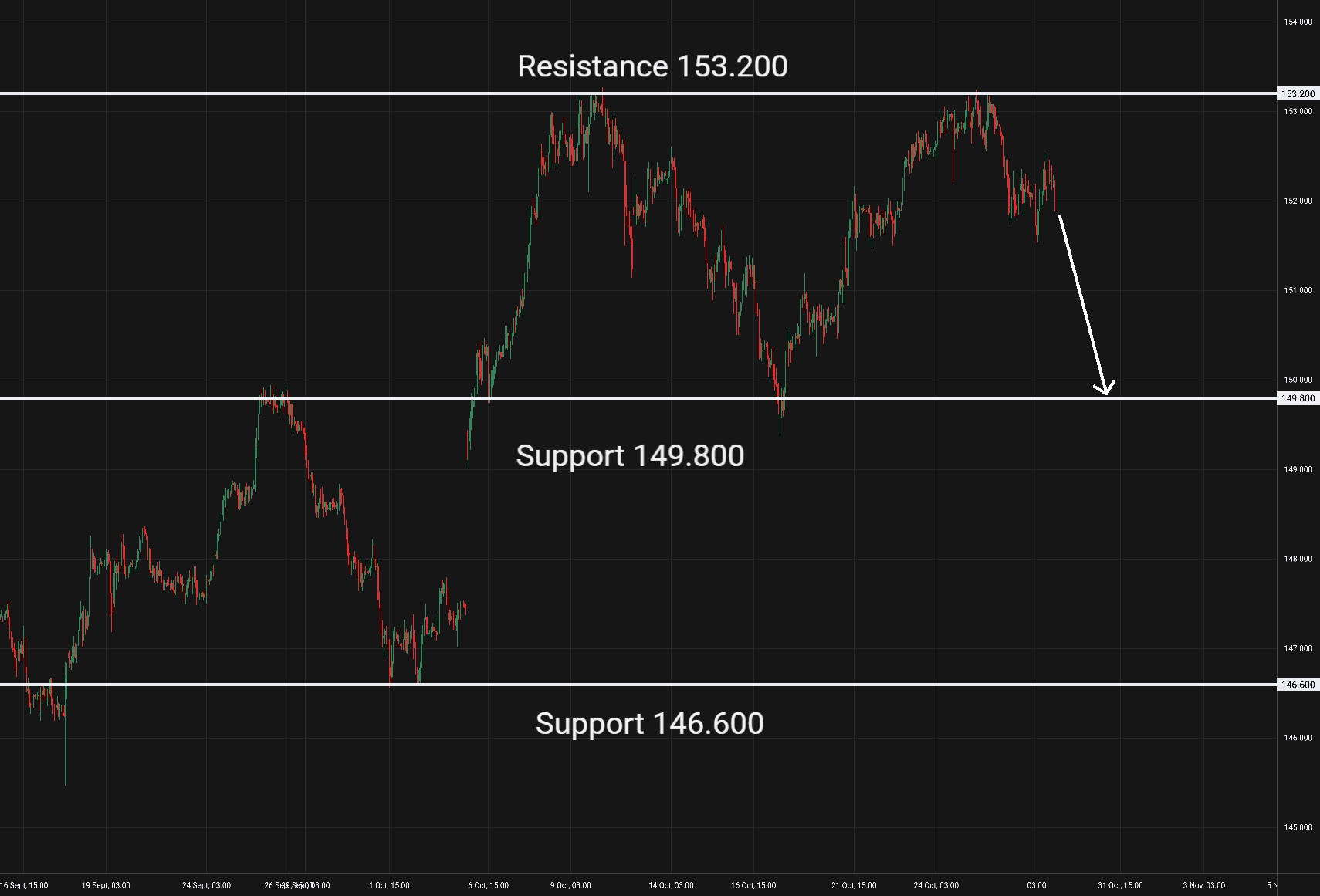Screen dimensions: 1320x896
Task: Click the 151.000 price axis label
Action: click(1298, 291)
